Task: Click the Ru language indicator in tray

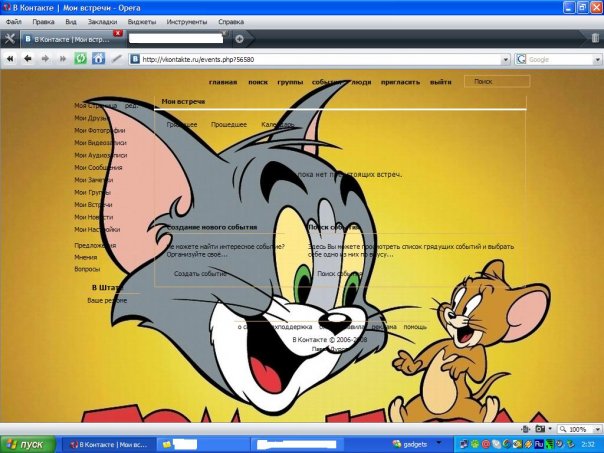Action: click(539, 444)
